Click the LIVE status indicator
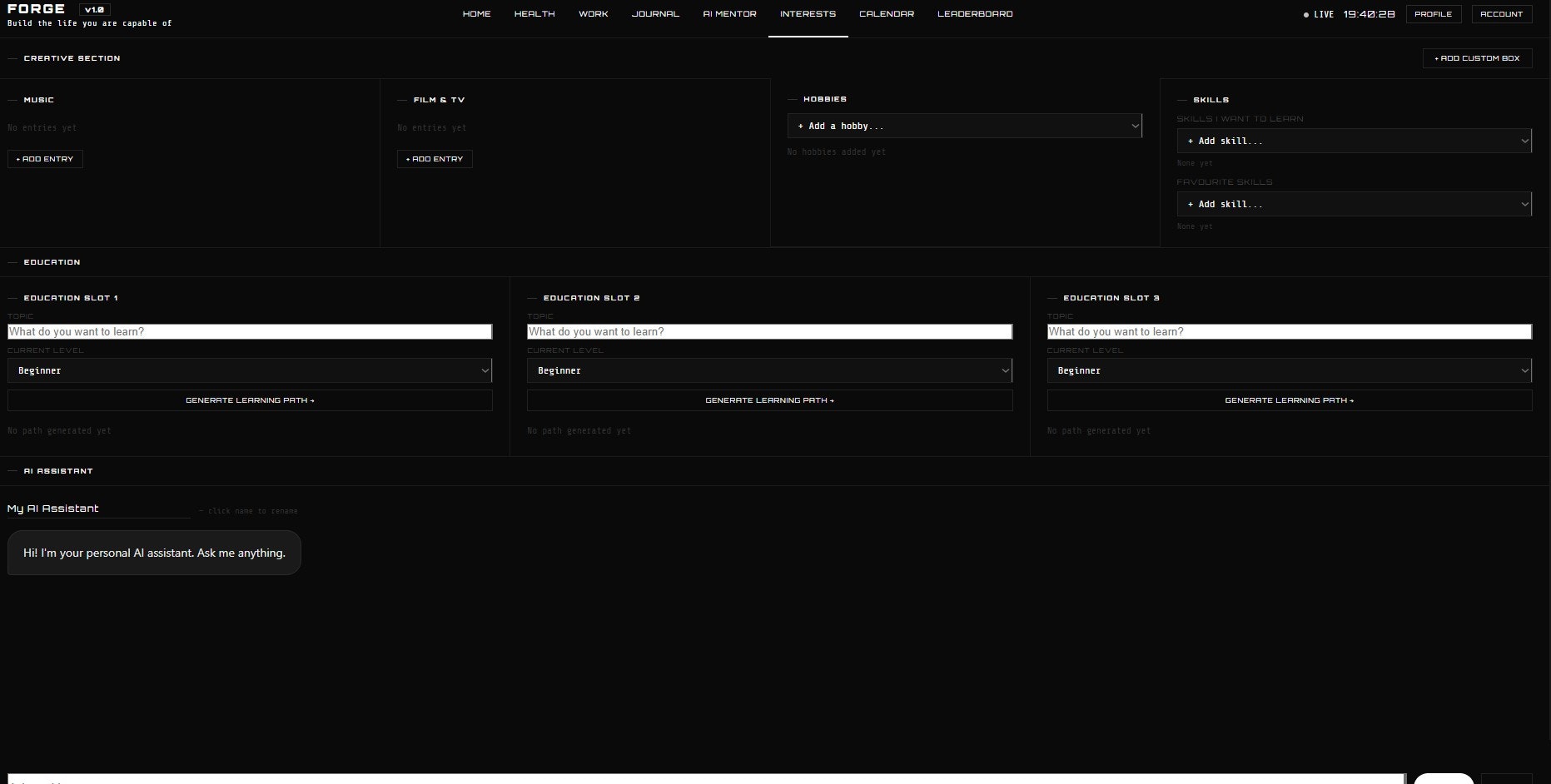Image resolution: width=1551 pixels, height=784 pixels. (1319, 14)
